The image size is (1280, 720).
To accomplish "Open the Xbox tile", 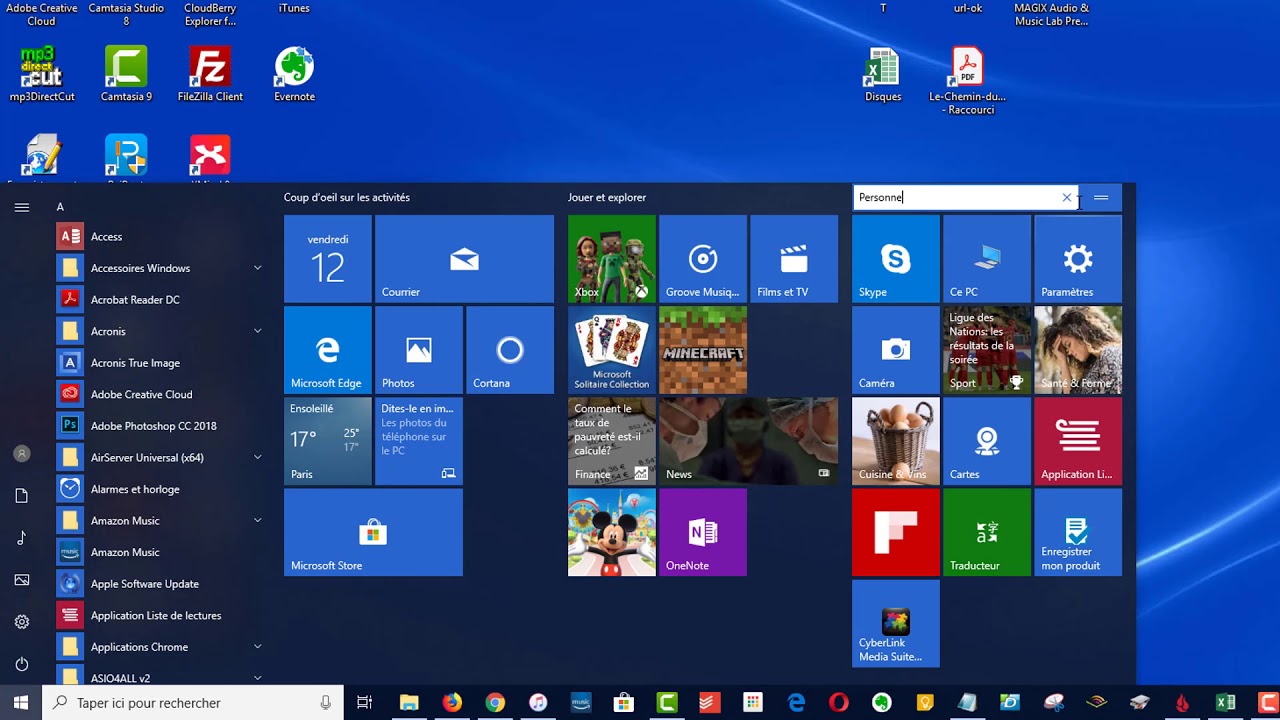I will pyautogui.click(x=611, y=259).
